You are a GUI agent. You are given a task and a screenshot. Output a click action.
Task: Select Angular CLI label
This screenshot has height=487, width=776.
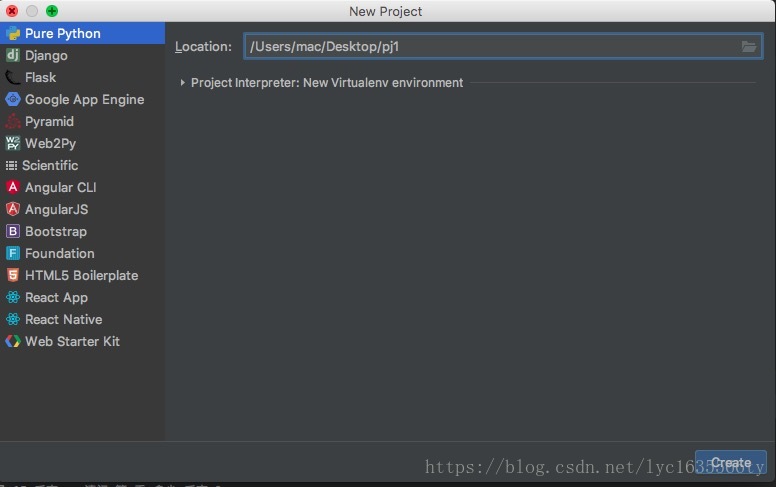point(61,187)
